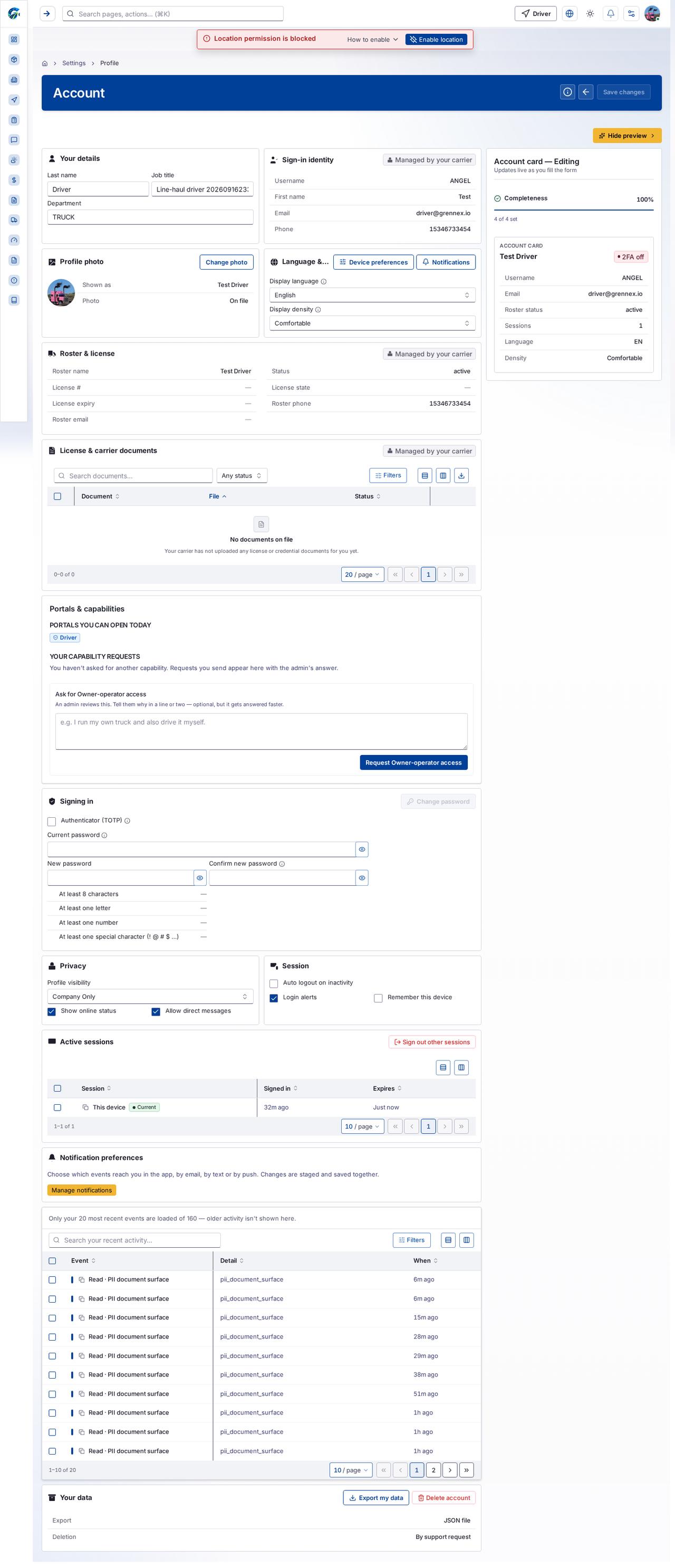The image size is (675, 1568).
Task: Uncheck Login alerts checkbox
Action: tap(274, 998)
